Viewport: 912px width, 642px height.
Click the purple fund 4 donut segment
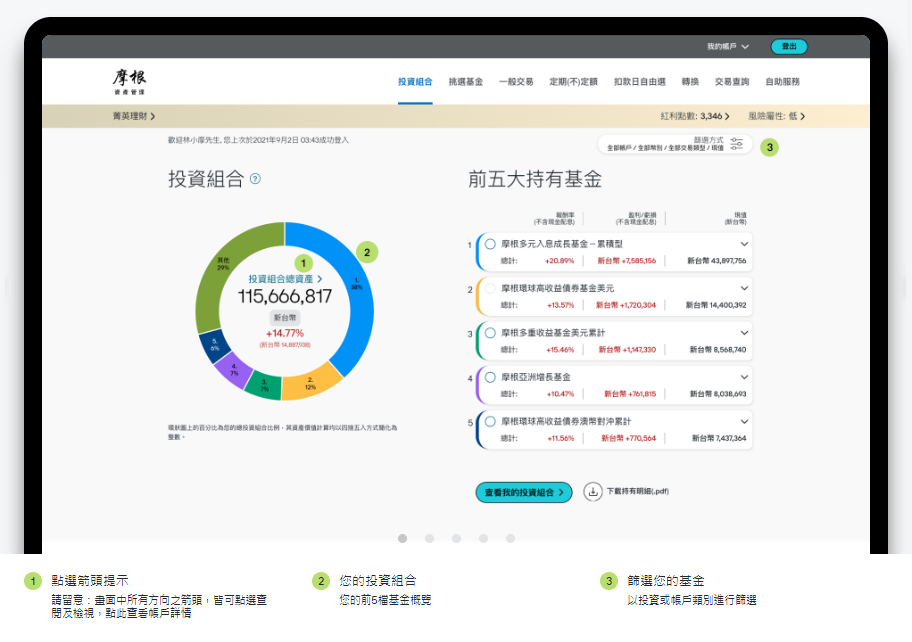click(x=233, y=370)
